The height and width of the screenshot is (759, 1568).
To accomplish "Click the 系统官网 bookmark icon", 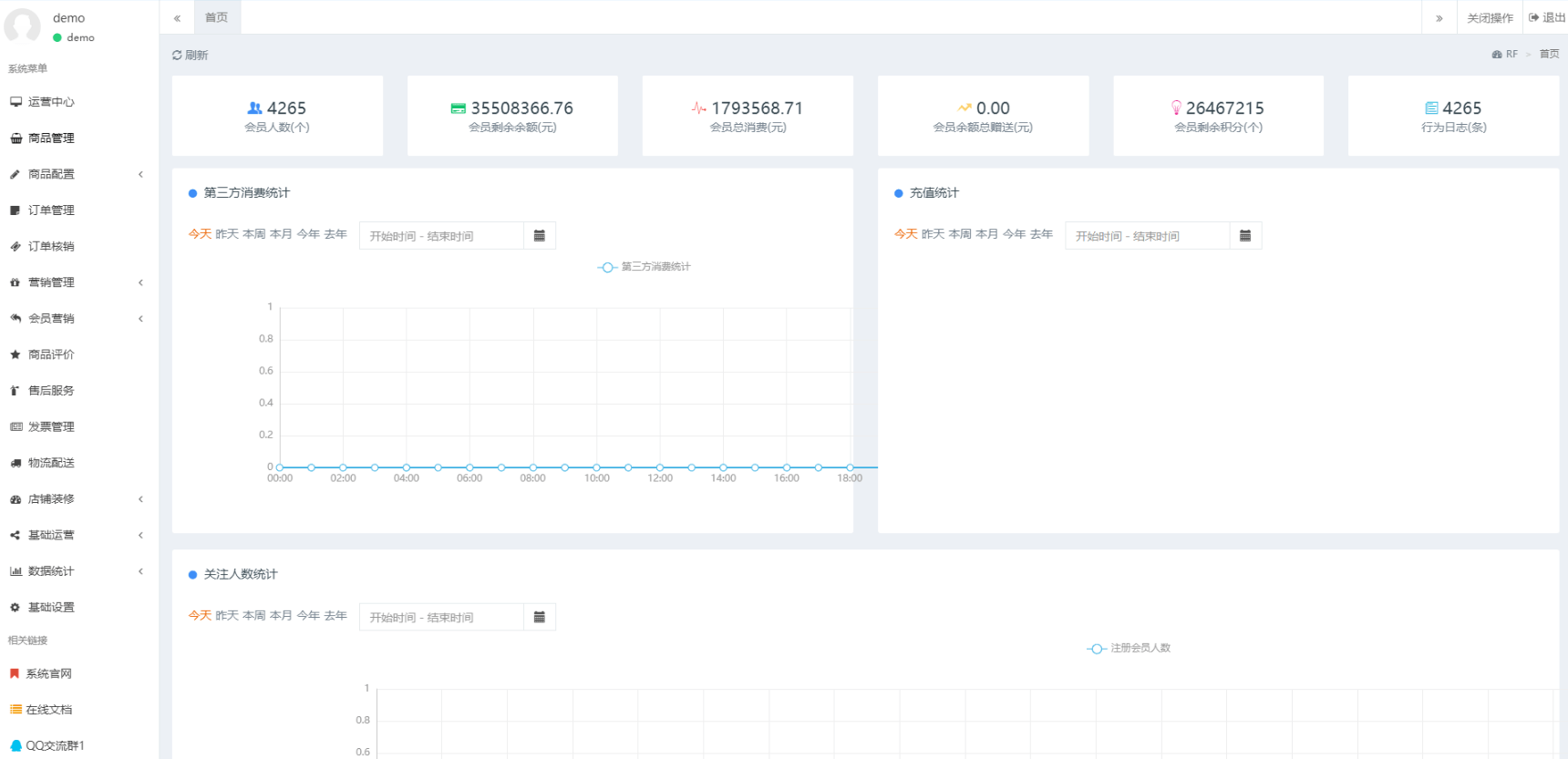I will 15,673.
